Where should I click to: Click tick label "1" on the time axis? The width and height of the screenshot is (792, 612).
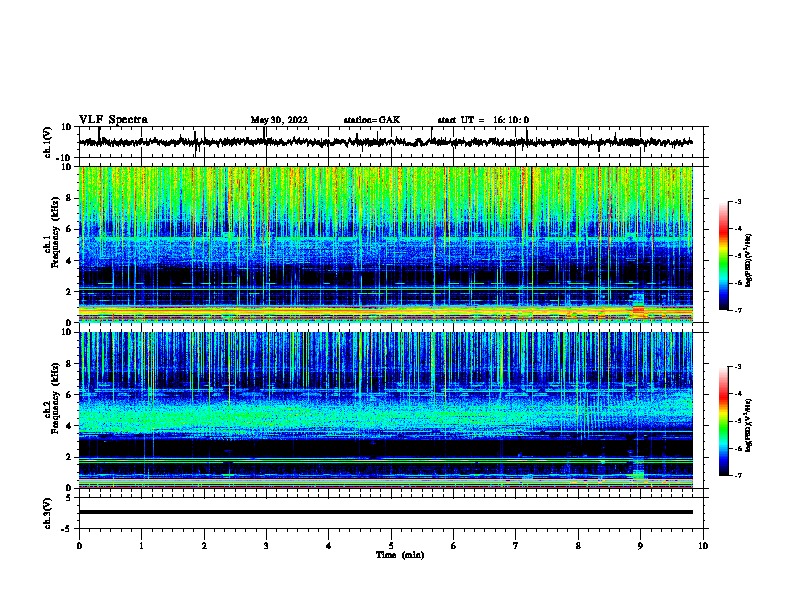tap(141, 546)
